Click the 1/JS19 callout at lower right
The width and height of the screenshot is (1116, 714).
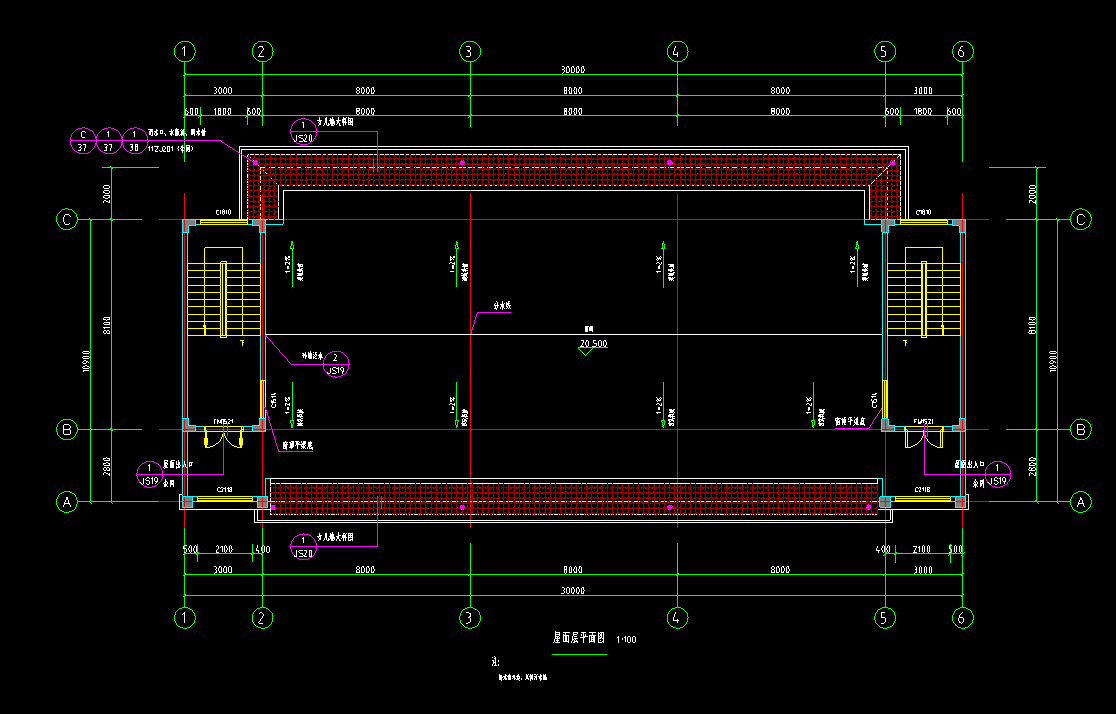pyautogui.click(x=996, y=474)
